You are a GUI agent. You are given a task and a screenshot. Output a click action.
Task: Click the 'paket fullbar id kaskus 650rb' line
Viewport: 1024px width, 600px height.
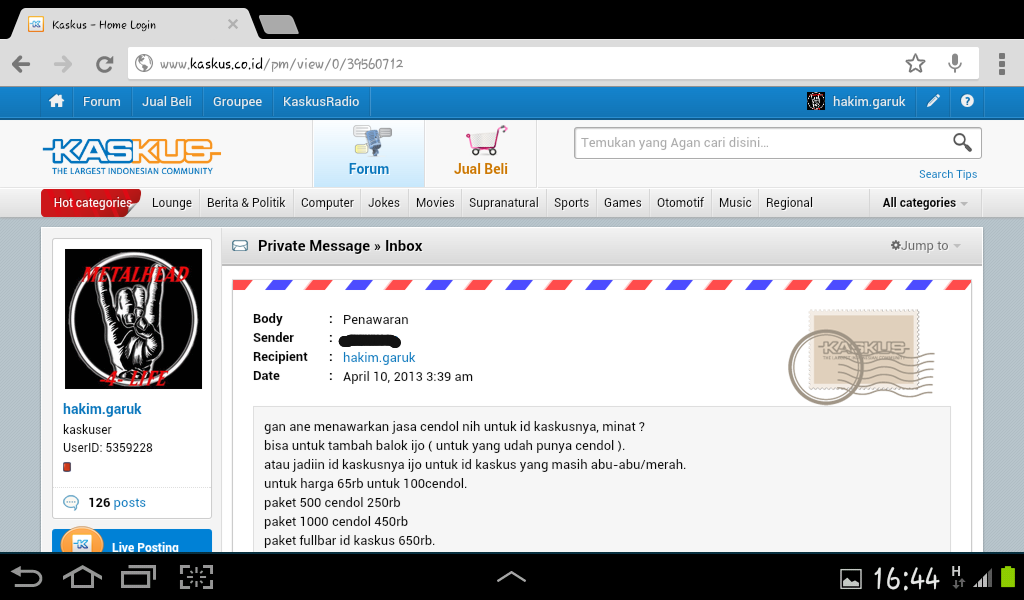click(349, 541)
